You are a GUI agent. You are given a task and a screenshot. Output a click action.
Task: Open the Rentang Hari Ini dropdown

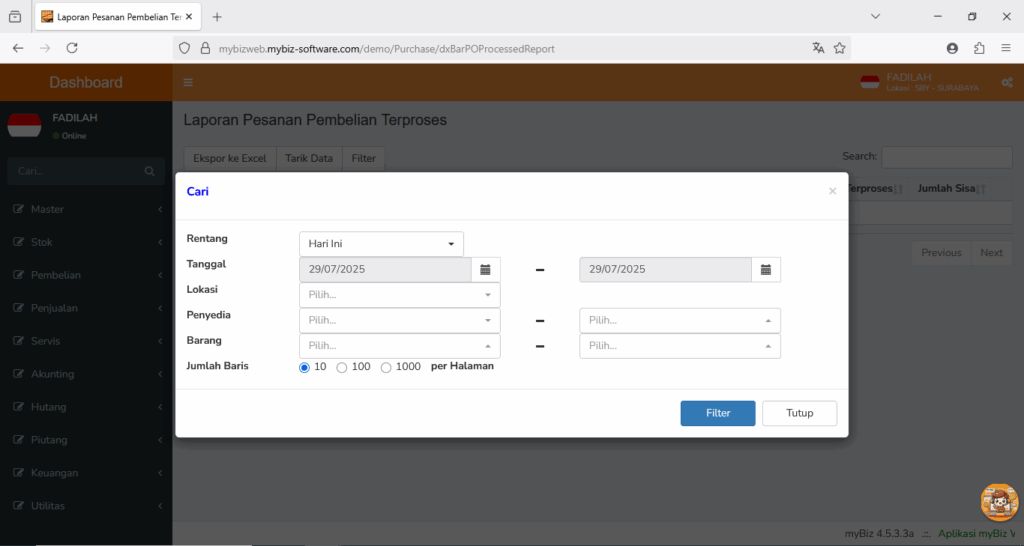pyautogui.click(x=381, y=244)
